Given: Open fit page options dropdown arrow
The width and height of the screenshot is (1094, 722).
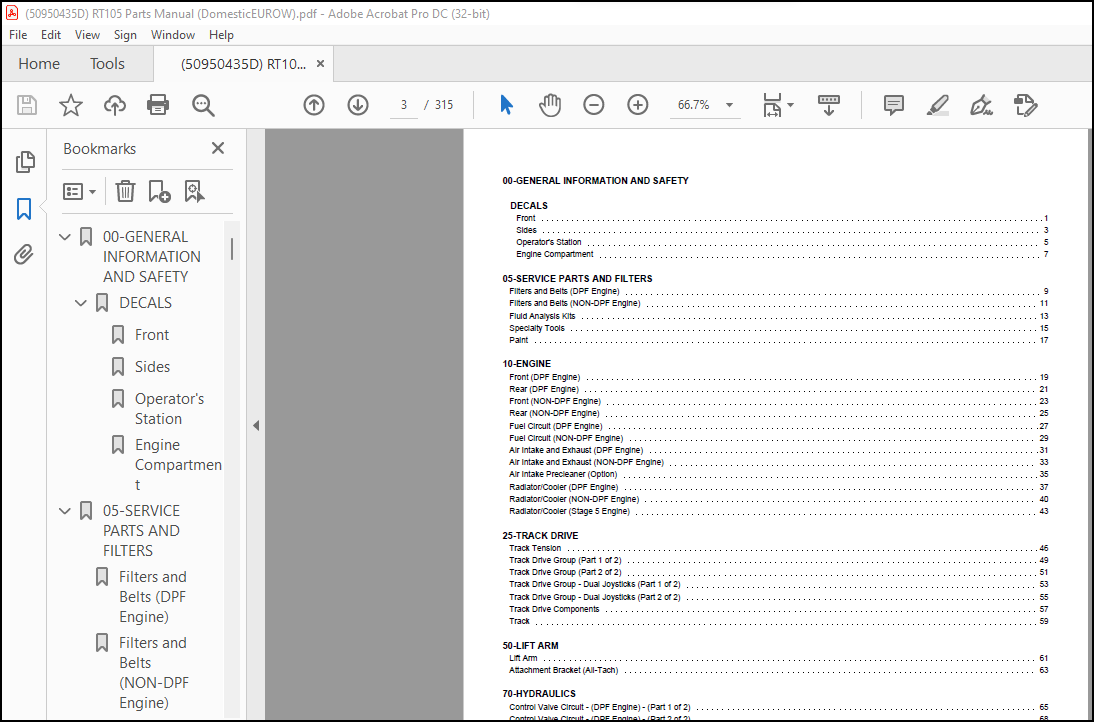Looking at the screenshot, I should pos(790,105).
